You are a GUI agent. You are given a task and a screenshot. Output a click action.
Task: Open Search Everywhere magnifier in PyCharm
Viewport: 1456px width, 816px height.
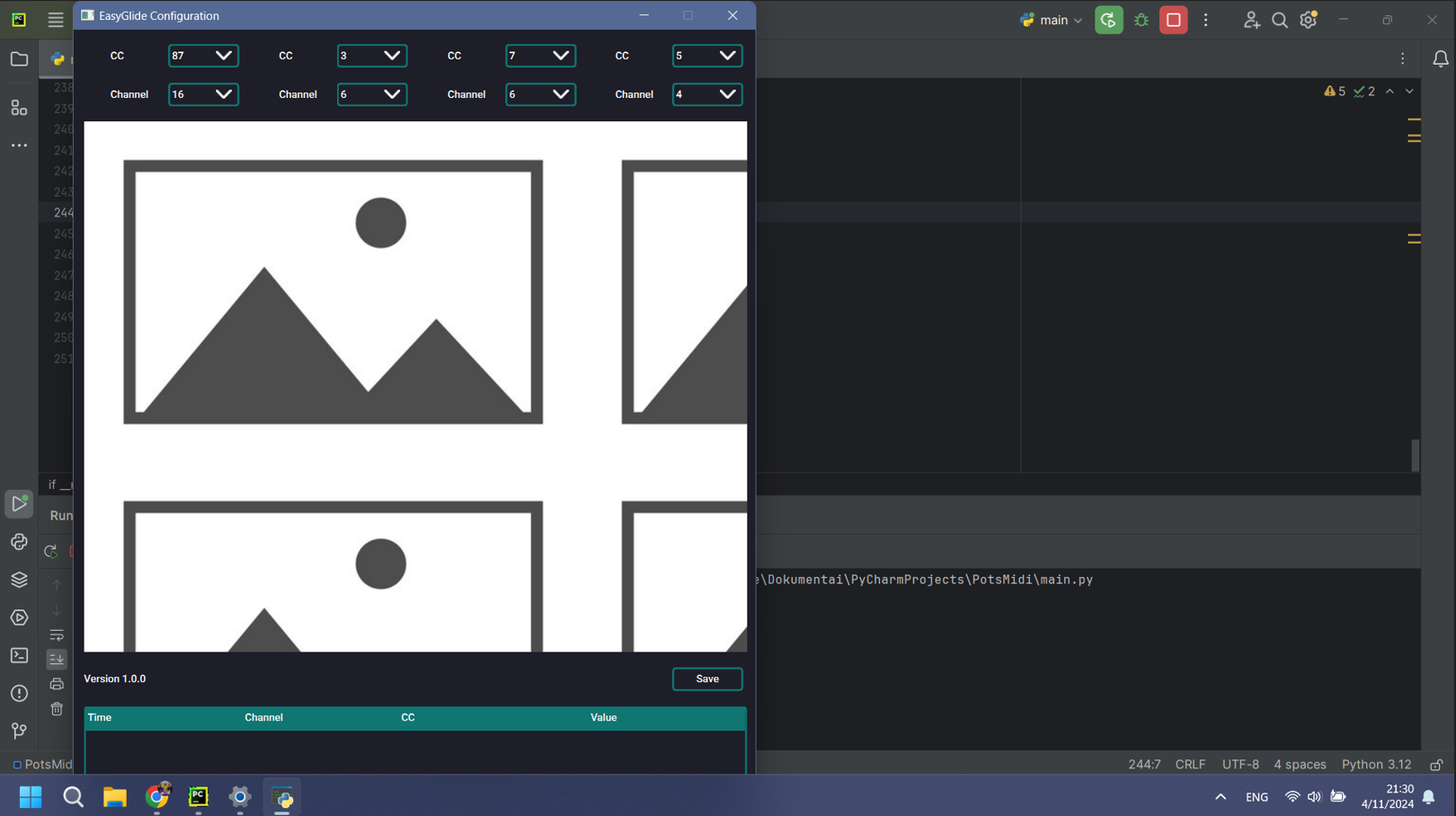pyautogui.click(x=1280, y=20)
